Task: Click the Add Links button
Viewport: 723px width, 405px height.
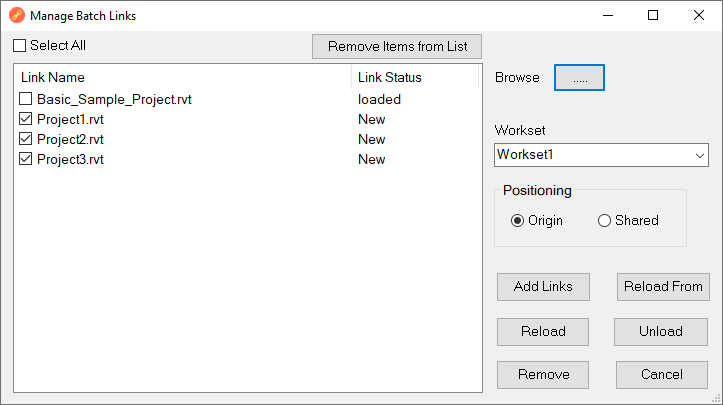Action: (543, 287)
